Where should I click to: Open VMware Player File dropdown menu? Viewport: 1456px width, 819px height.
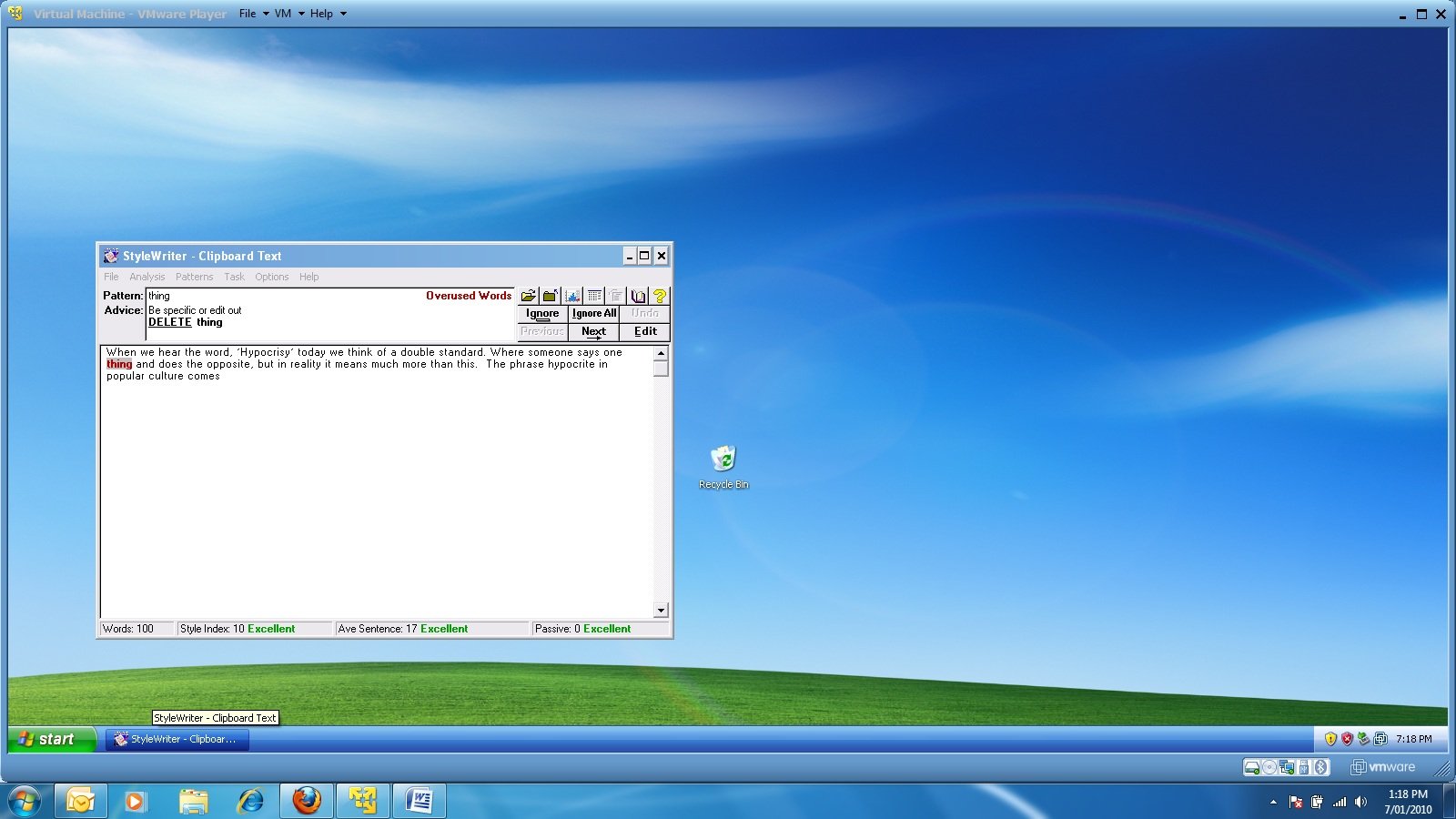(x=254, y=14)
